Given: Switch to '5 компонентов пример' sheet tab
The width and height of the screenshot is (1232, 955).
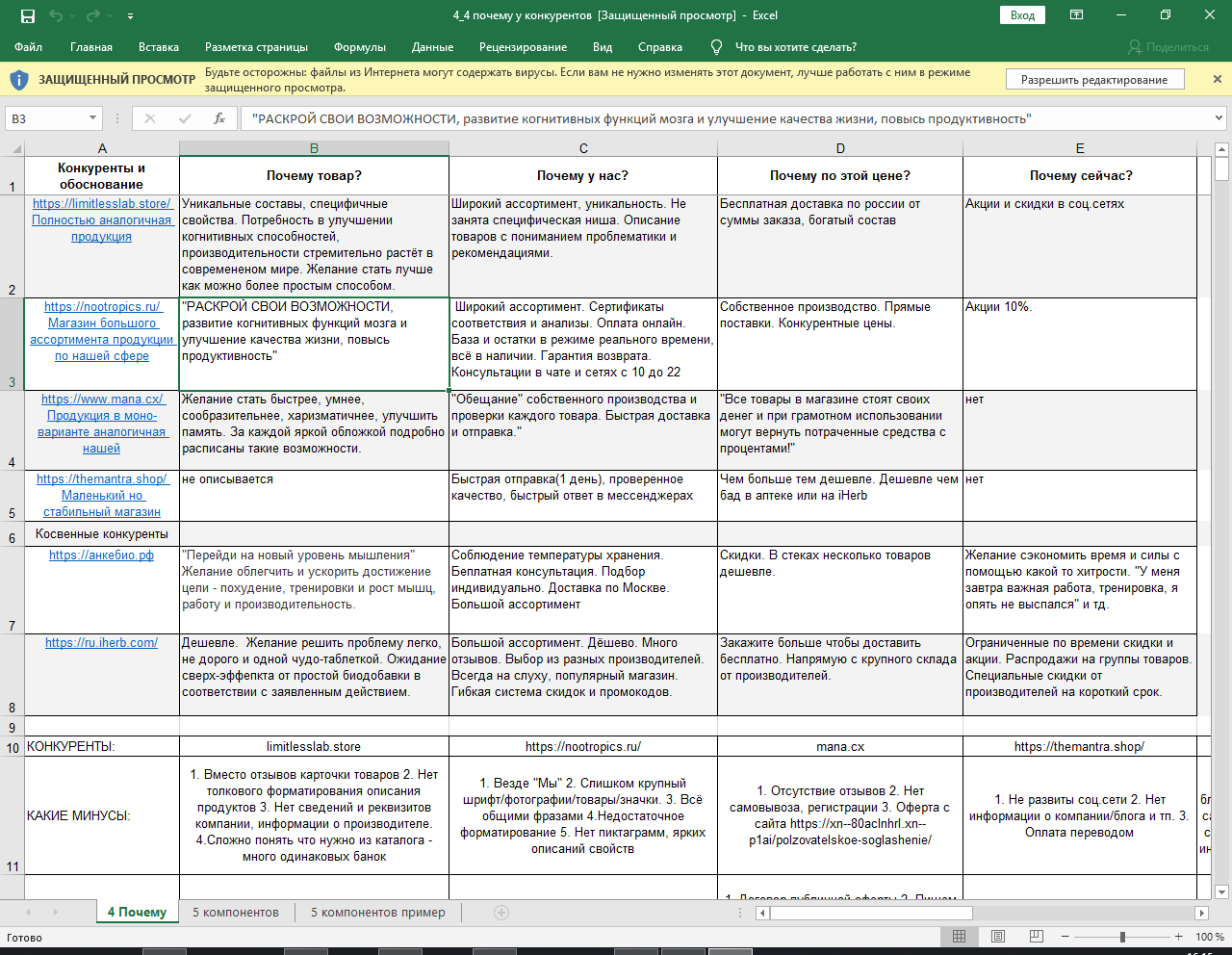Looking at the screenshot, I should pyautogui.click(x=378, y=913).
